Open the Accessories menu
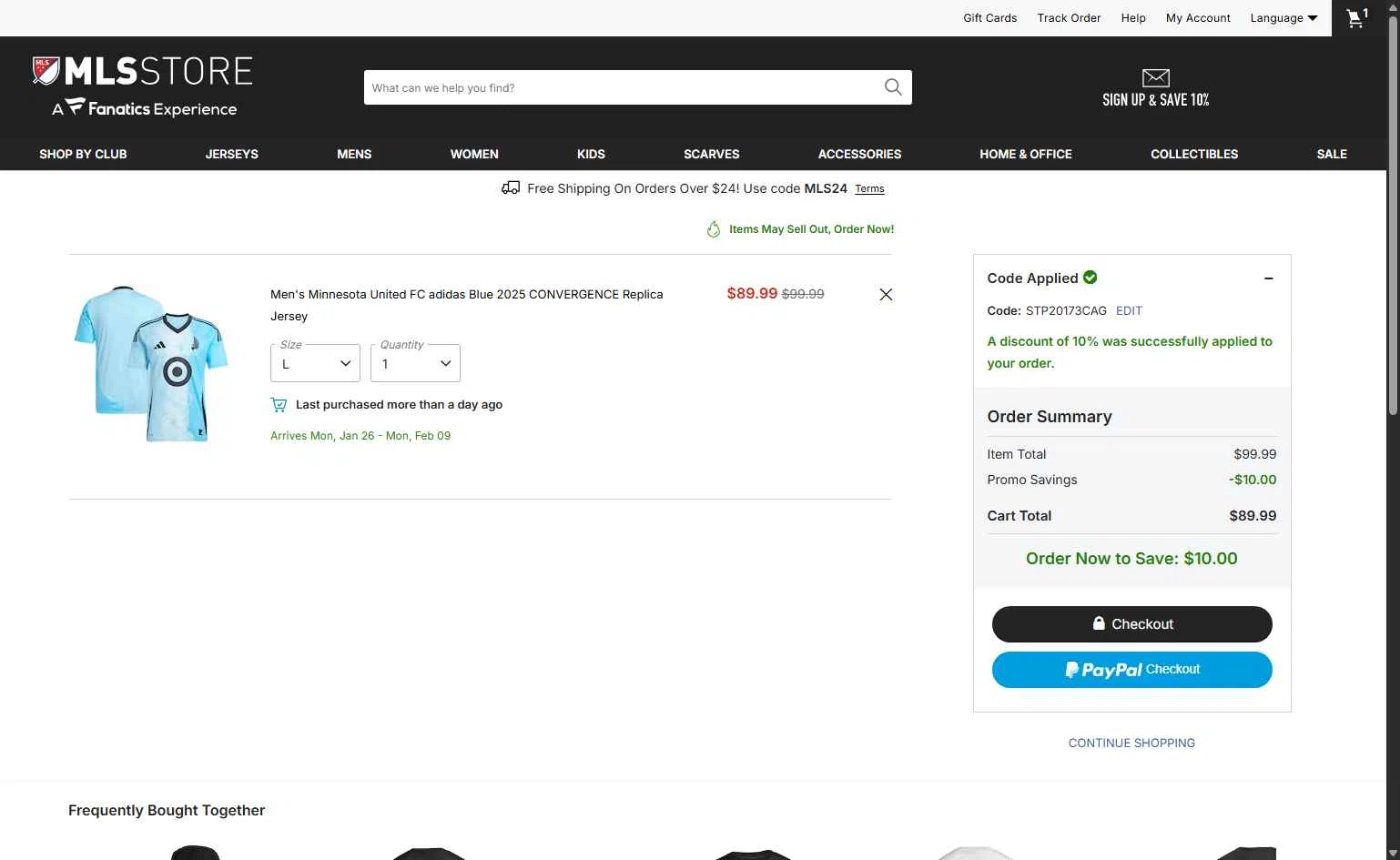The image size is (1400, 860). (x=859, y=154)
